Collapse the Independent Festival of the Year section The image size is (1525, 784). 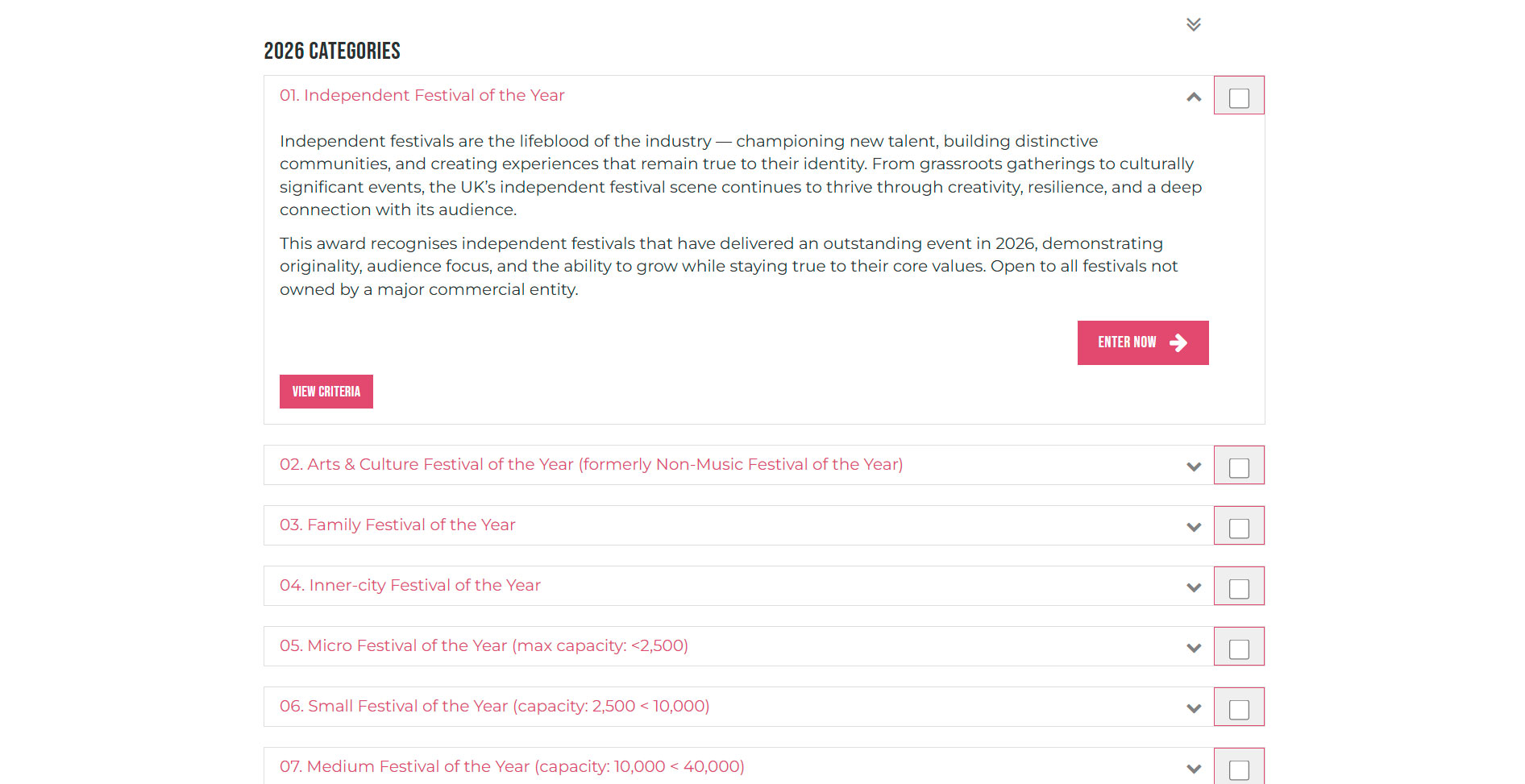[1194, 97]
